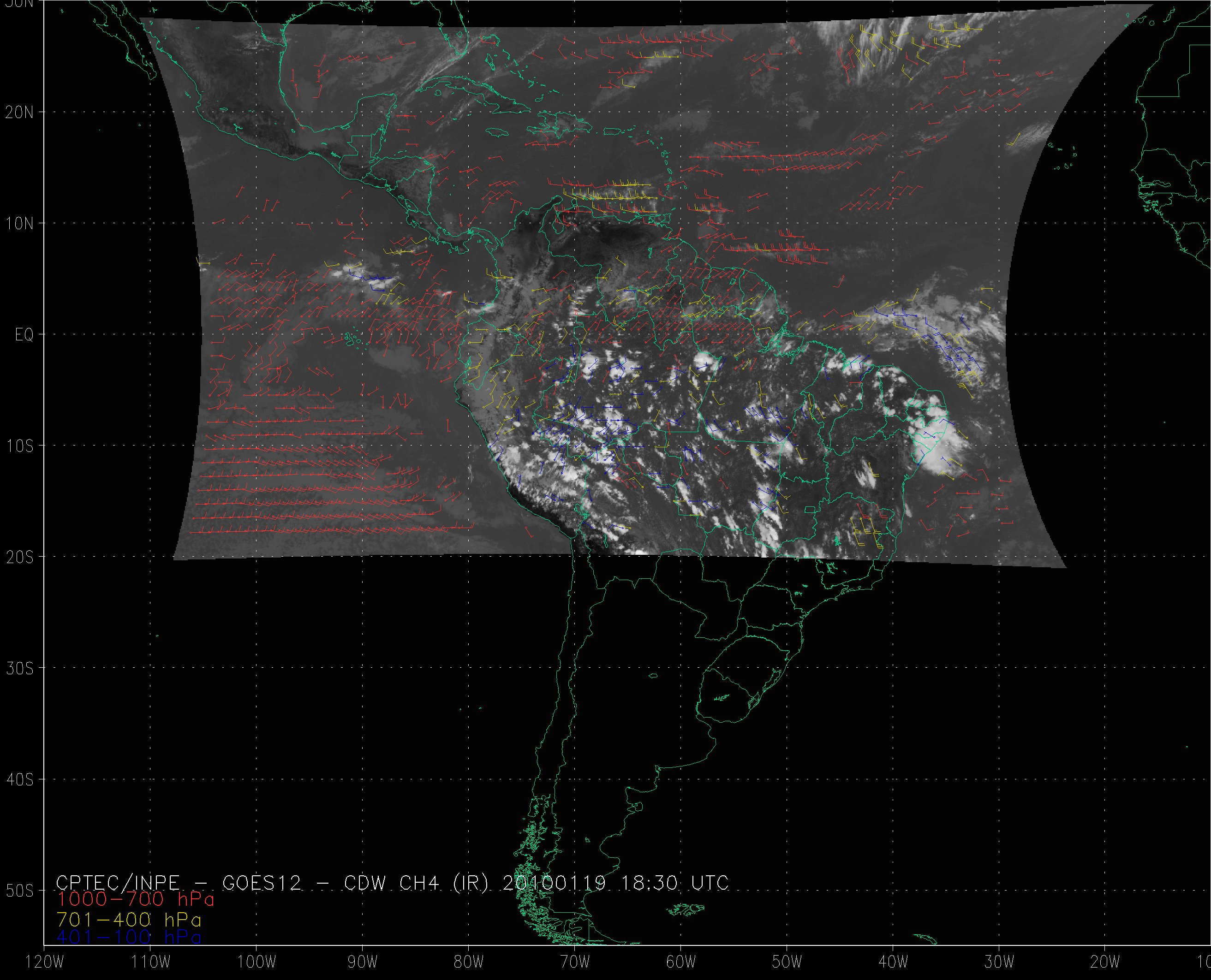The width and height of the screenshot is (1211, 980).
Task: Click the blue 401-100 hPa legend label
Action: point(129,937)
